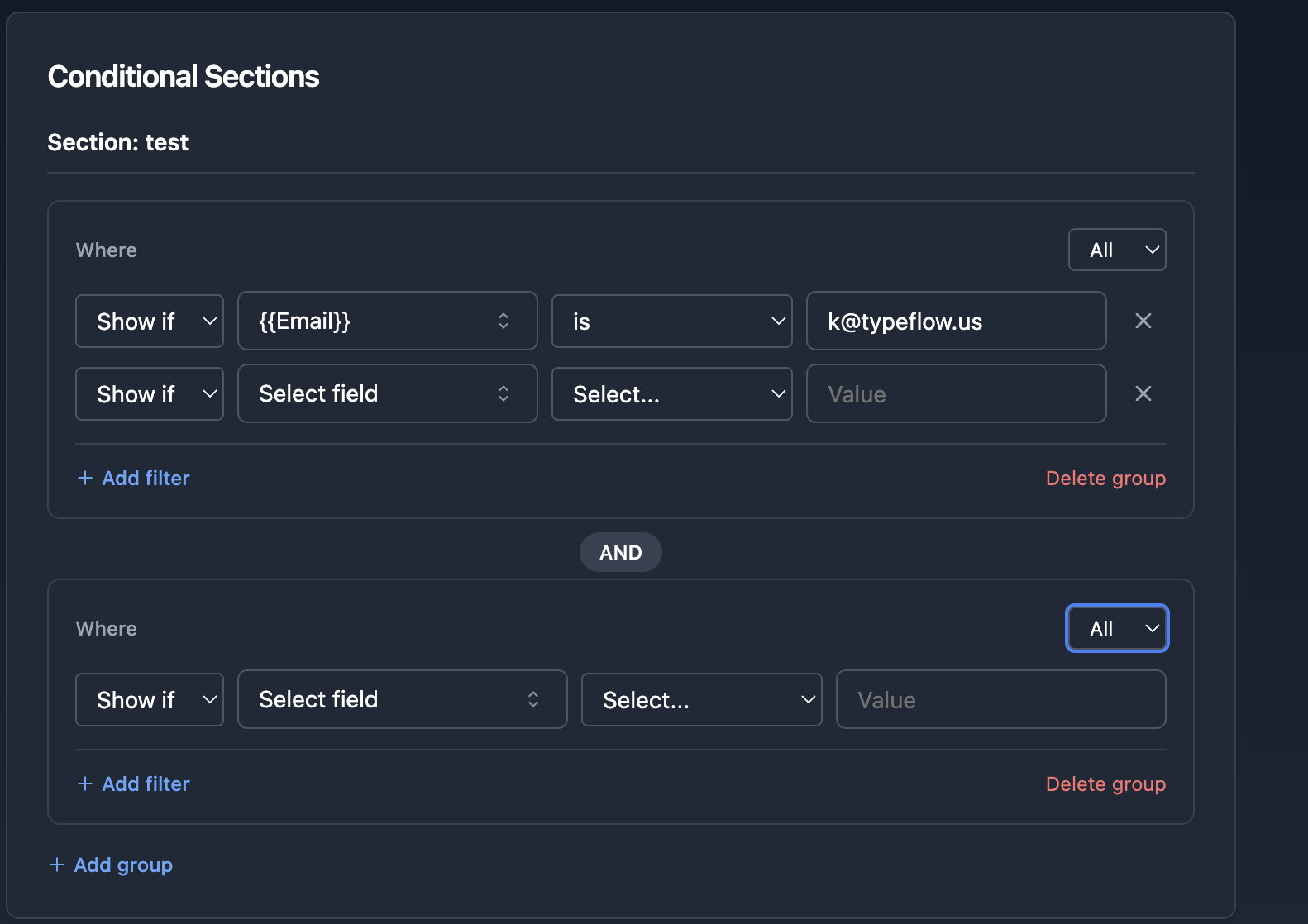Click the plus icon beside Add group
This screenshot has width=1308, height=924.
click(57, 864)
